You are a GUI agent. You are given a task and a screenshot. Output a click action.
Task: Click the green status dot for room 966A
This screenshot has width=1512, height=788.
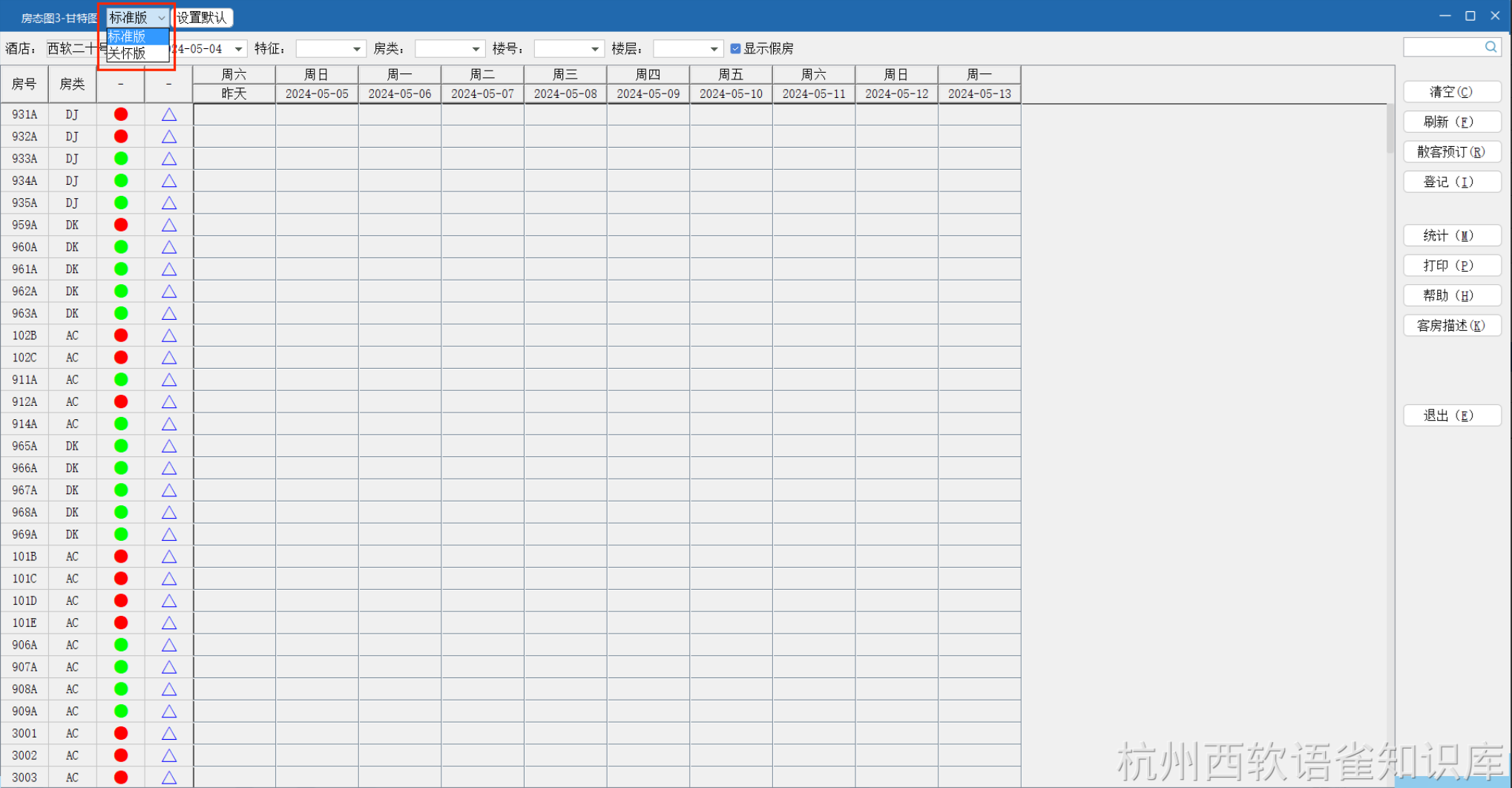[x=121, y=468]
